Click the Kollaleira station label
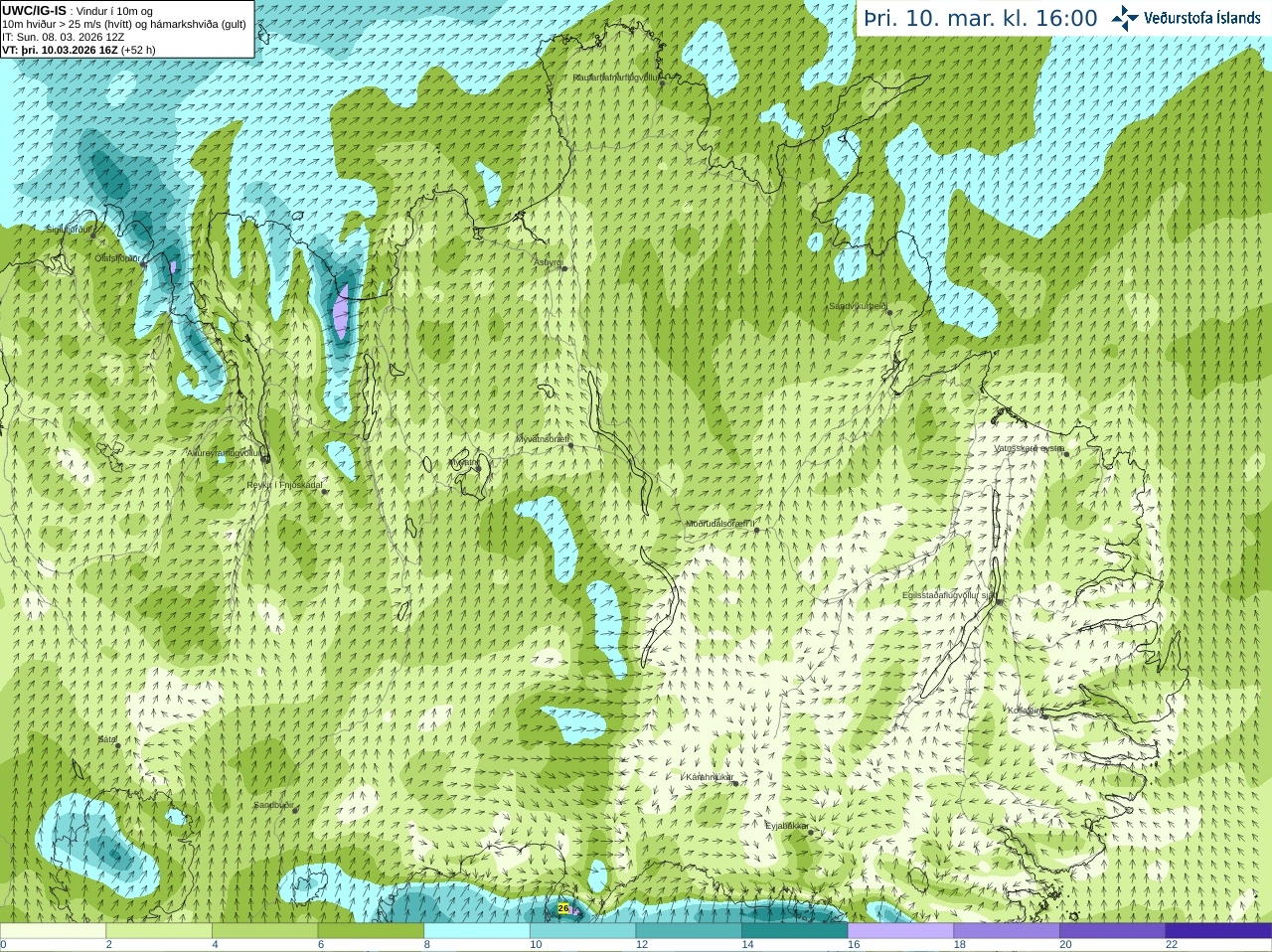 [x=1025, y=711]
